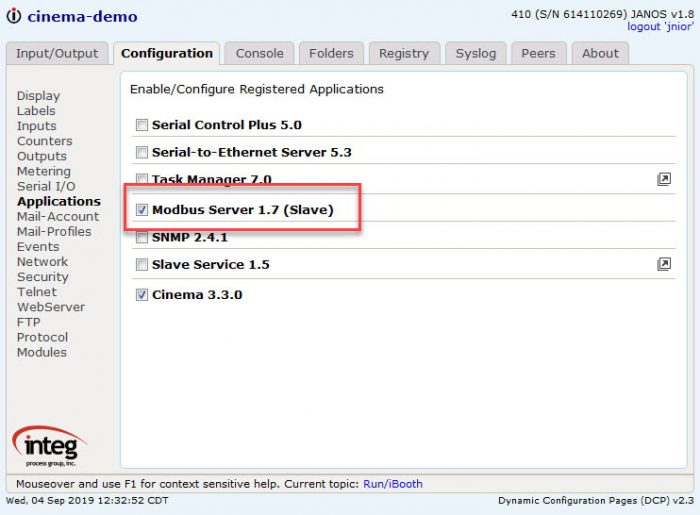Go to Telnet configuration
Viewport: 700px width, 515px height.
click(x=37, y=292)
